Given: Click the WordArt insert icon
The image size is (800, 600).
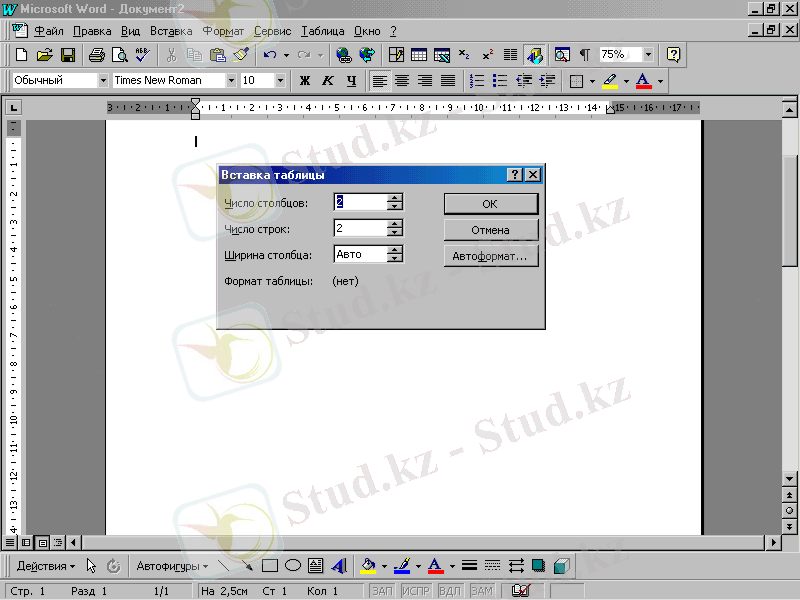Looking at the screenshot, I should click(x=338, y=566).
